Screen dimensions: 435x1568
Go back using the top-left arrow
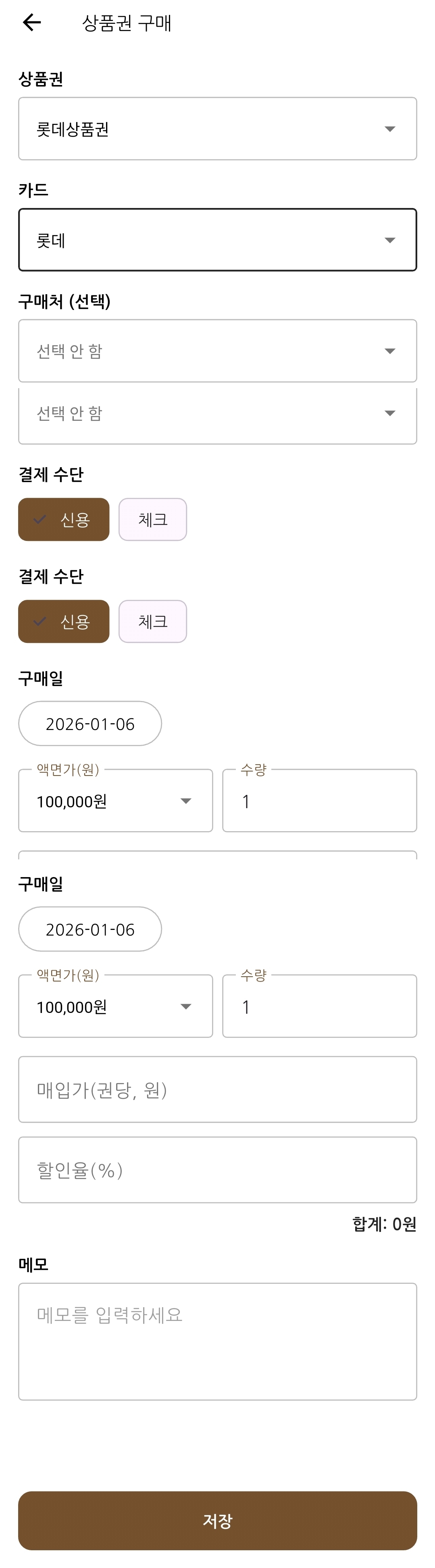point(31,23)
